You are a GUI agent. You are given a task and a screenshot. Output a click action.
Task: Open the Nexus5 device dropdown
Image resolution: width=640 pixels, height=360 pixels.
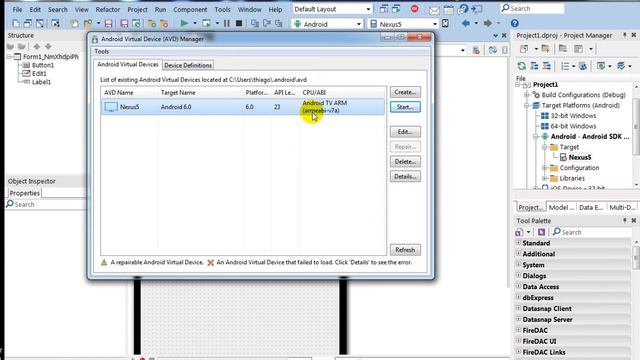(x=435, y=24)
